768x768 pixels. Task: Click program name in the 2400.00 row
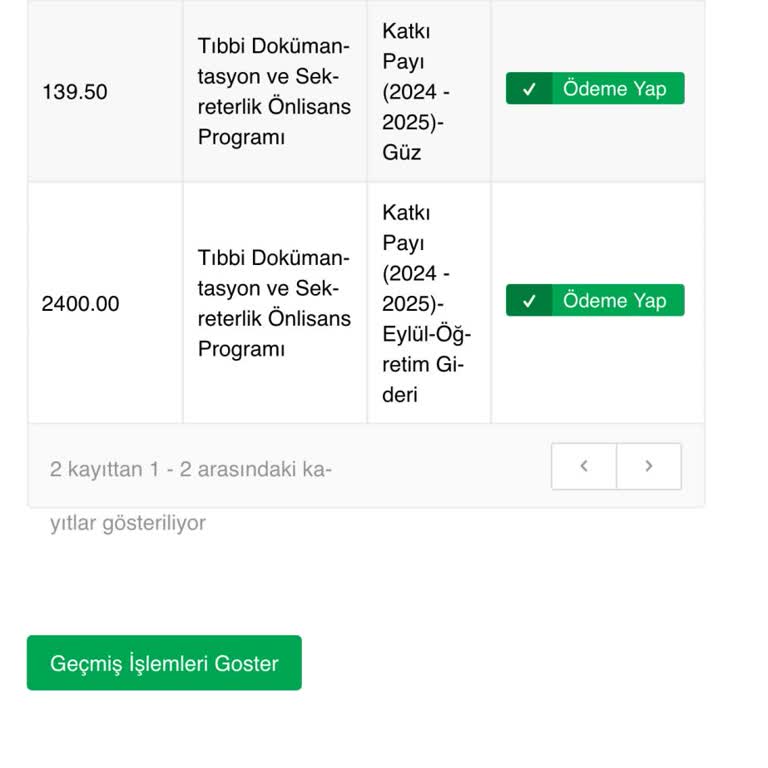point(274,304)
